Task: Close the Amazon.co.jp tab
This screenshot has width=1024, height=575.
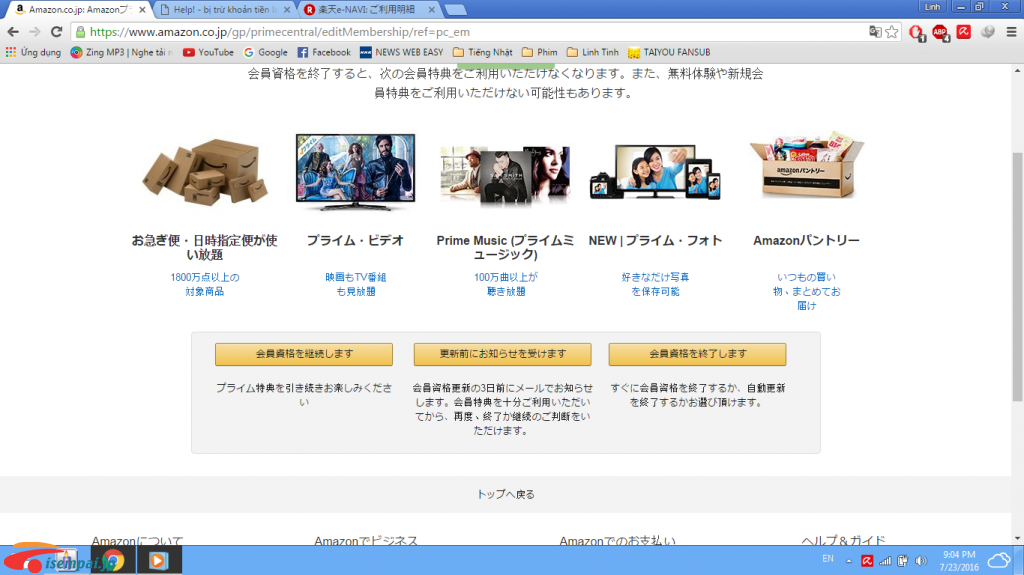Action: tap(142, 10)
